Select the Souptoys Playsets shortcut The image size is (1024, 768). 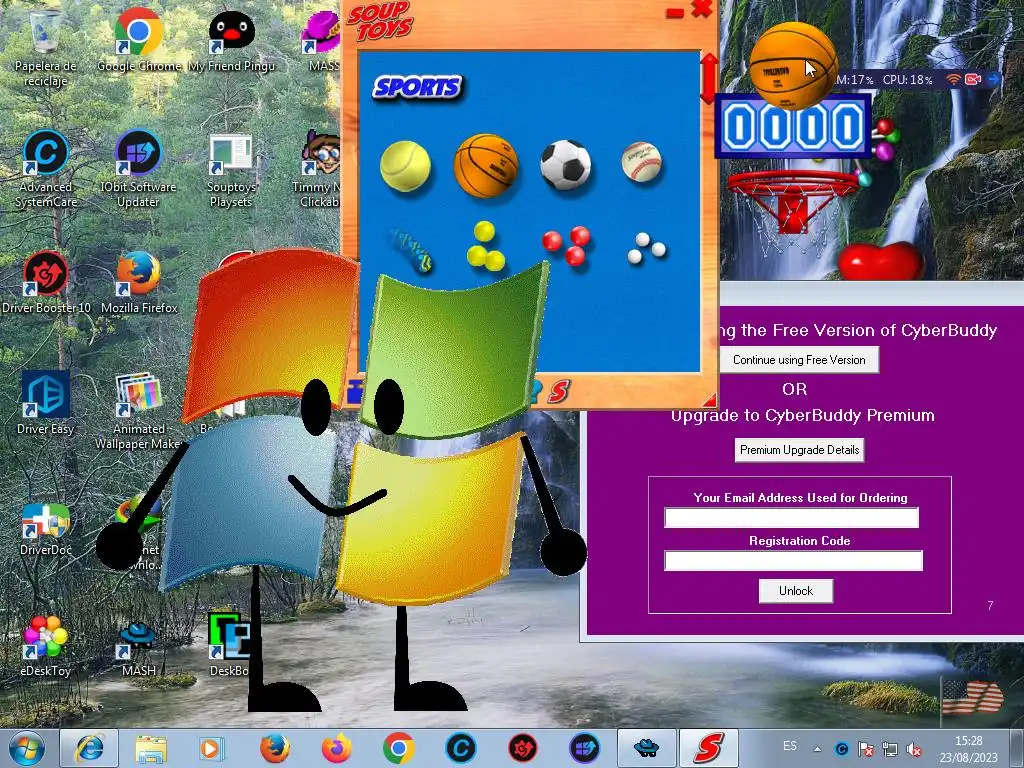tap(231, 170)
